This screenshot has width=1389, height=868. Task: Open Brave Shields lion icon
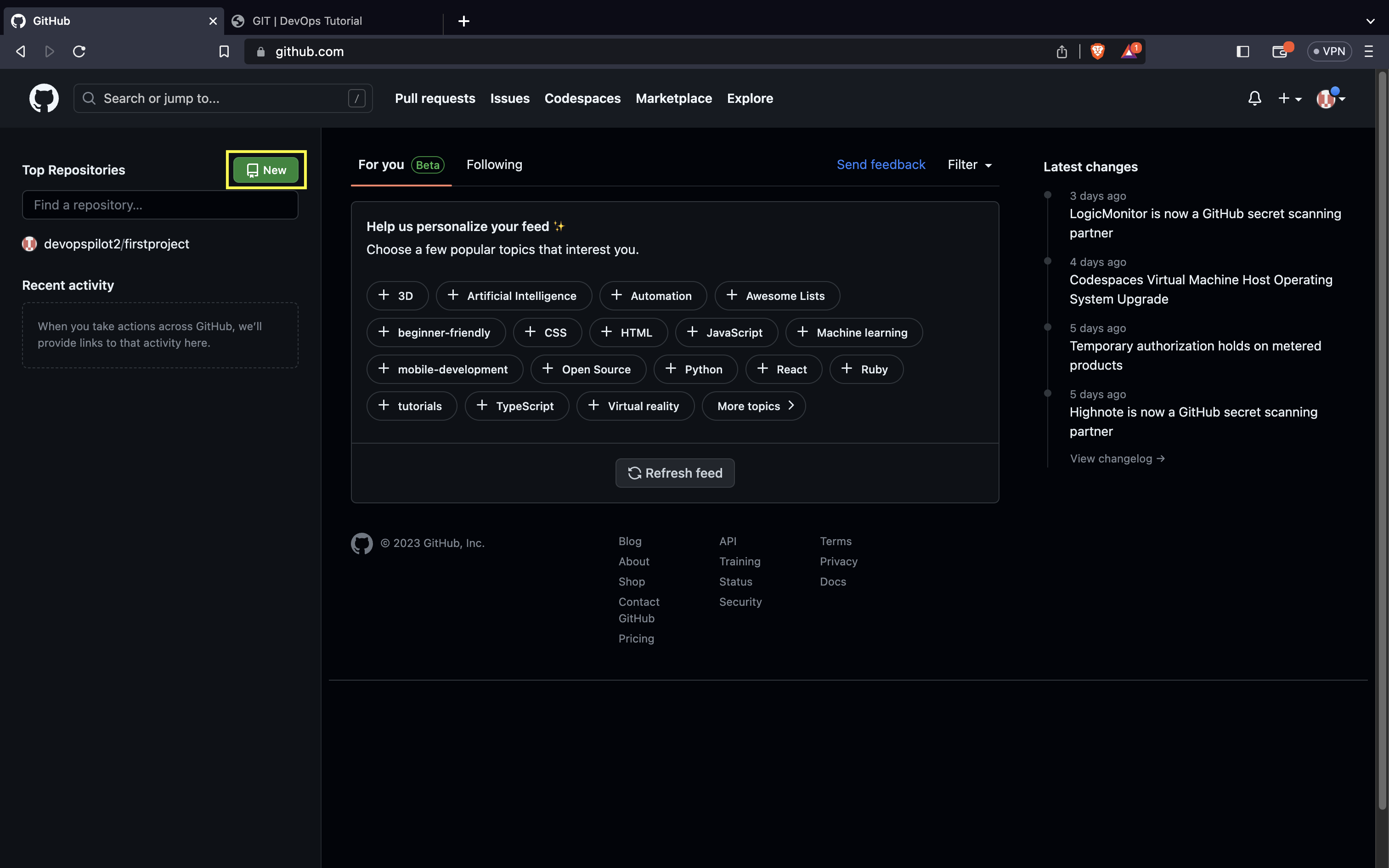pos(1097,51)
